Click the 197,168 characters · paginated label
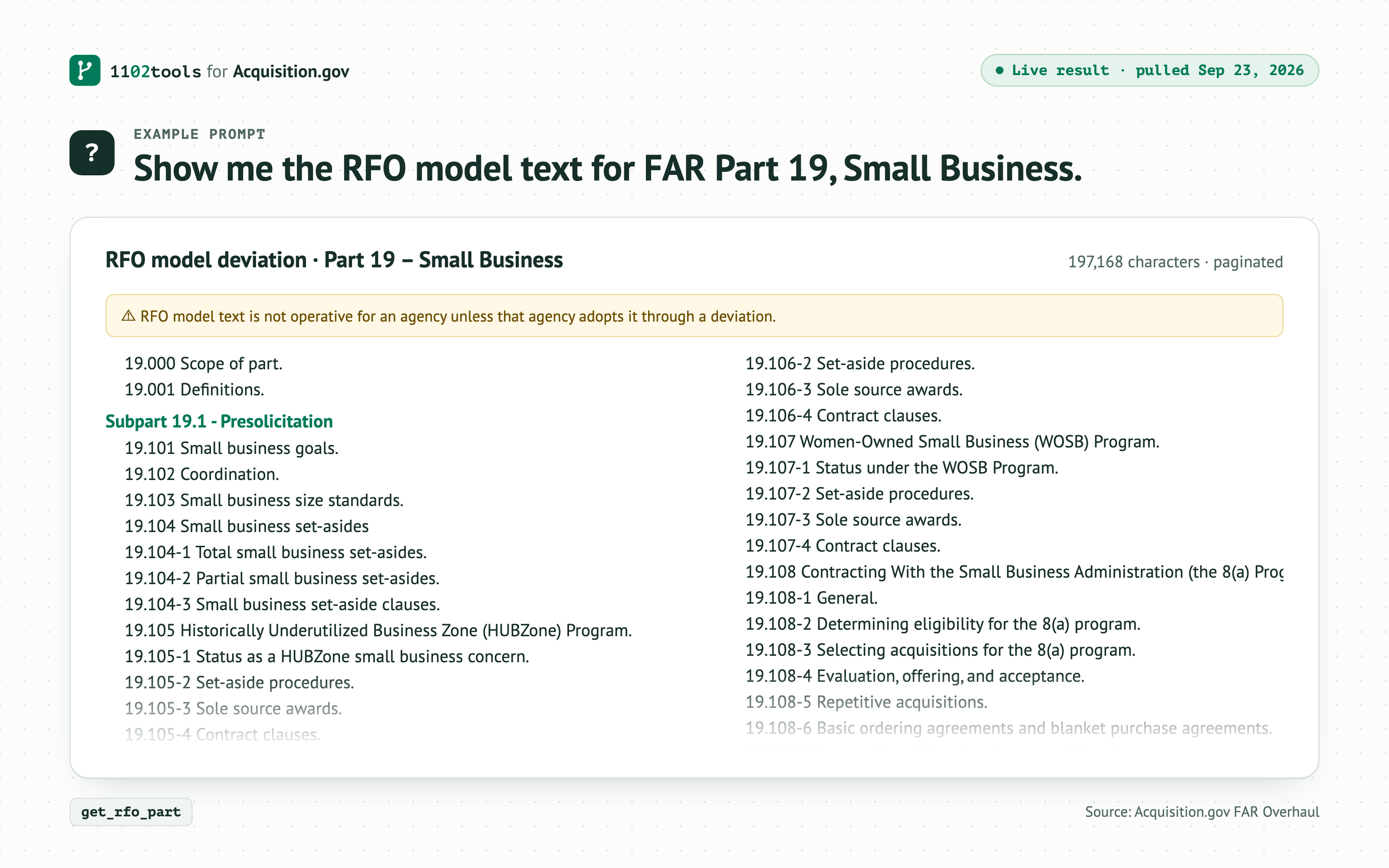The height and width of the screenshot is (868, 1389). [x=1175, y=262]
